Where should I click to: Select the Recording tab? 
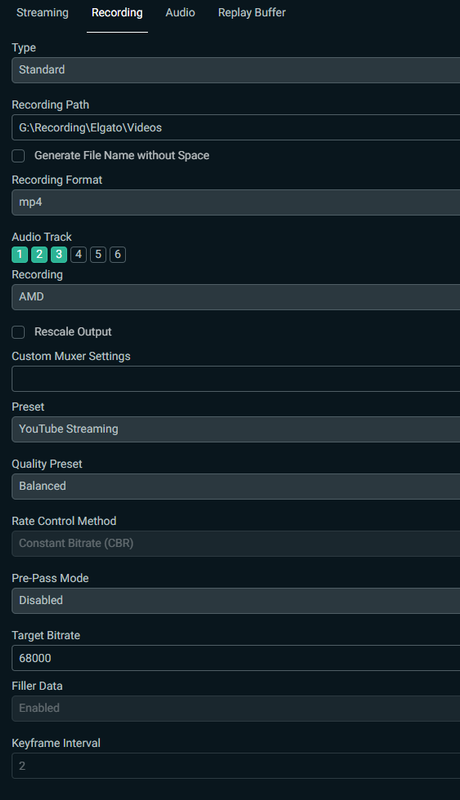117,13
